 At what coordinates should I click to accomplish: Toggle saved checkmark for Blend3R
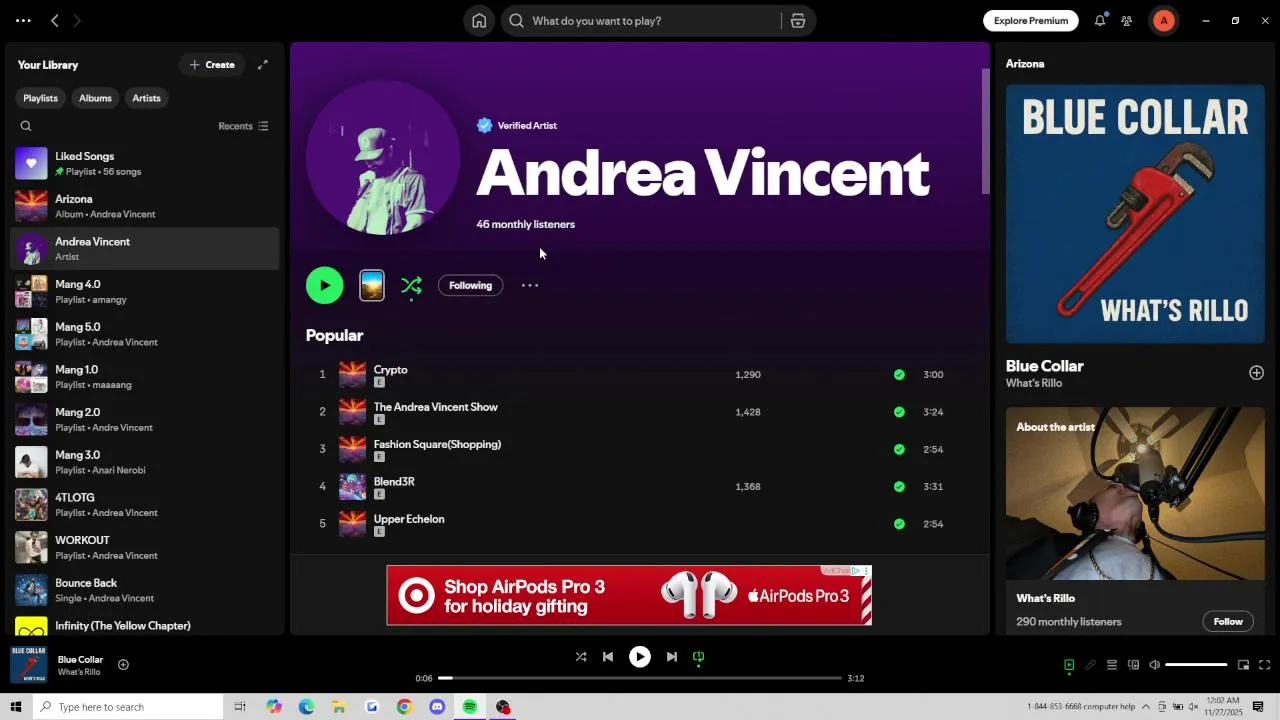(x=899, y=487)
